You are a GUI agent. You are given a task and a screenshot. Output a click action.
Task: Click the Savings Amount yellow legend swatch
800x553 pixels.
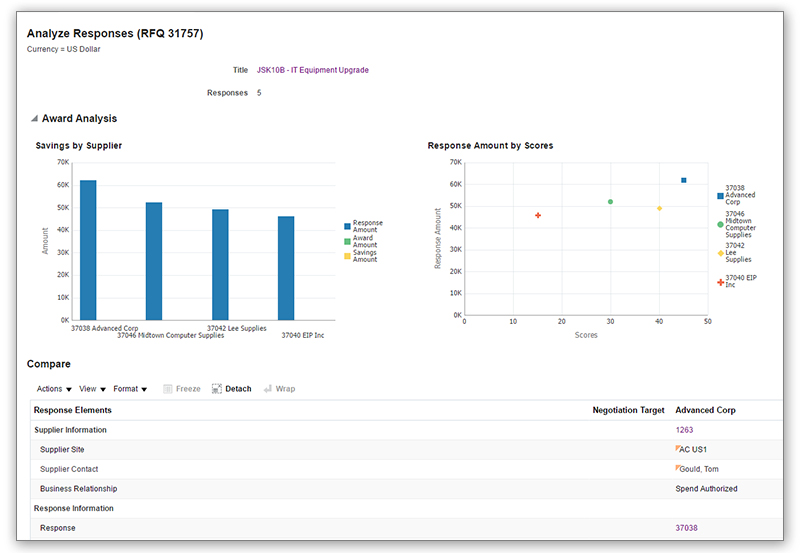point(347,256)
